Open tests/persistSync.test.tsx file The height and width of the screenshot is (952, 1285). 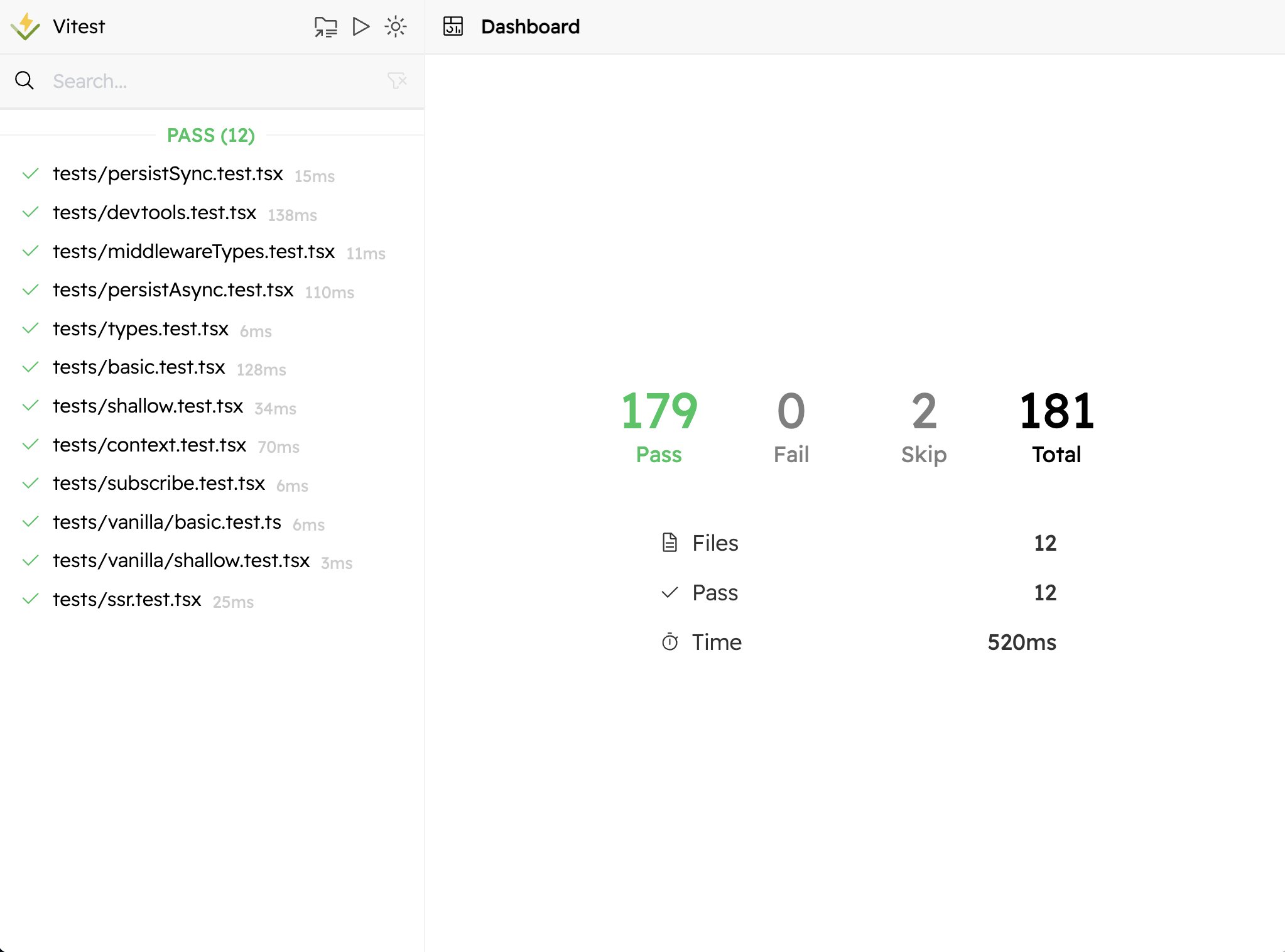(x=168, y=174)
